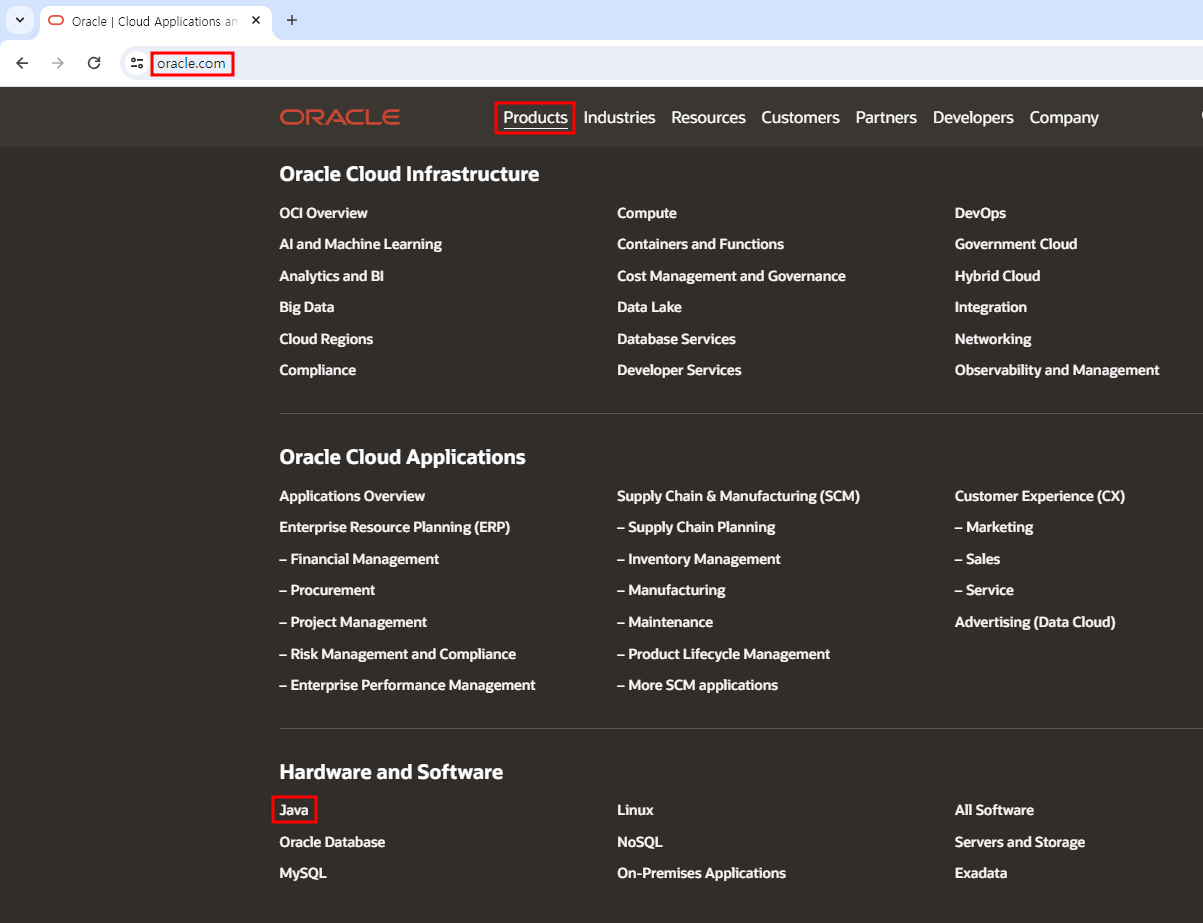
Task: Select the MySQL link
Action: (x=303, y=873)
